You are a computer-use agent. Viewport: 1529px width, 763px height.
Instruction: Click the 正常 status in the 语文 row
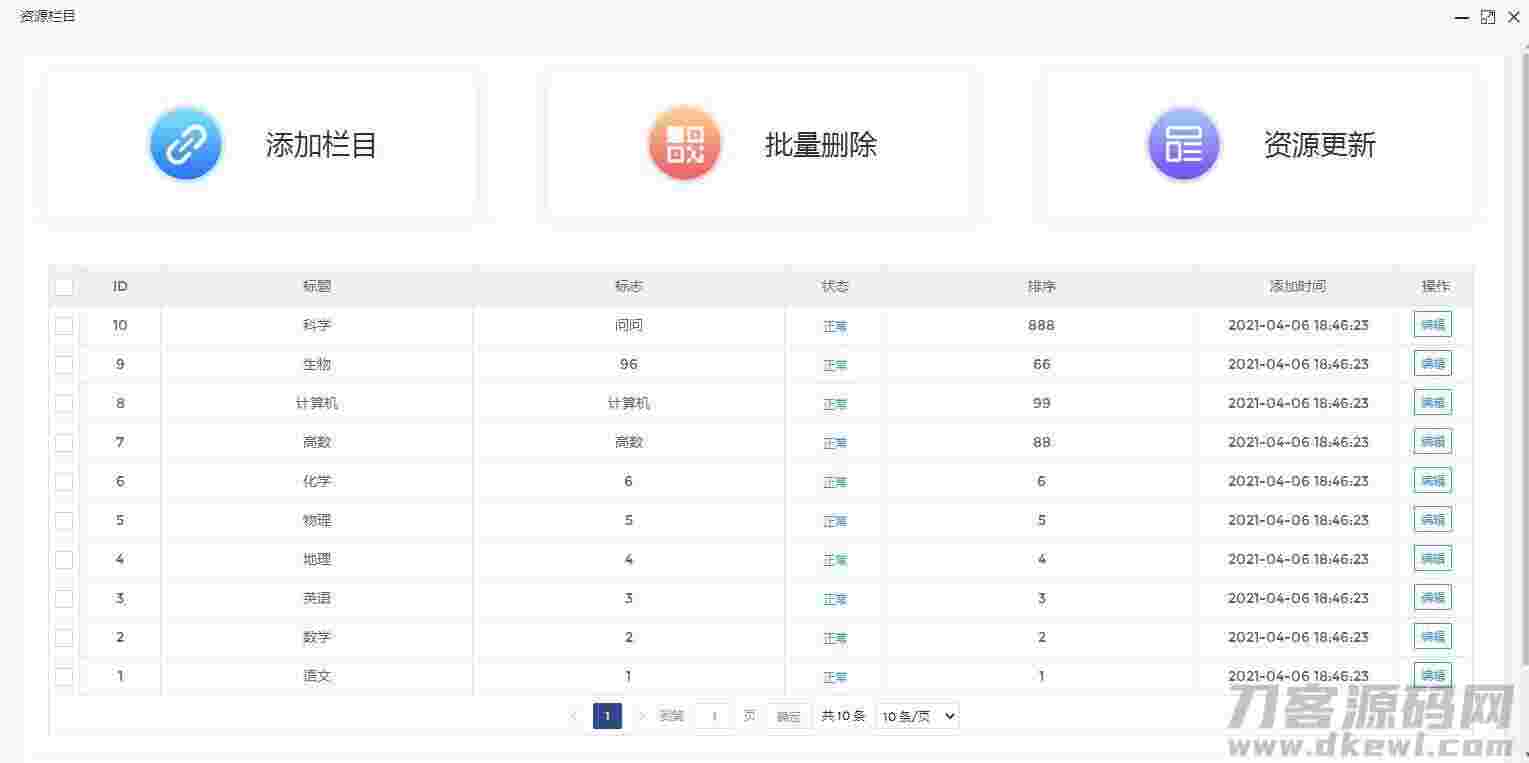pos(835,677)
